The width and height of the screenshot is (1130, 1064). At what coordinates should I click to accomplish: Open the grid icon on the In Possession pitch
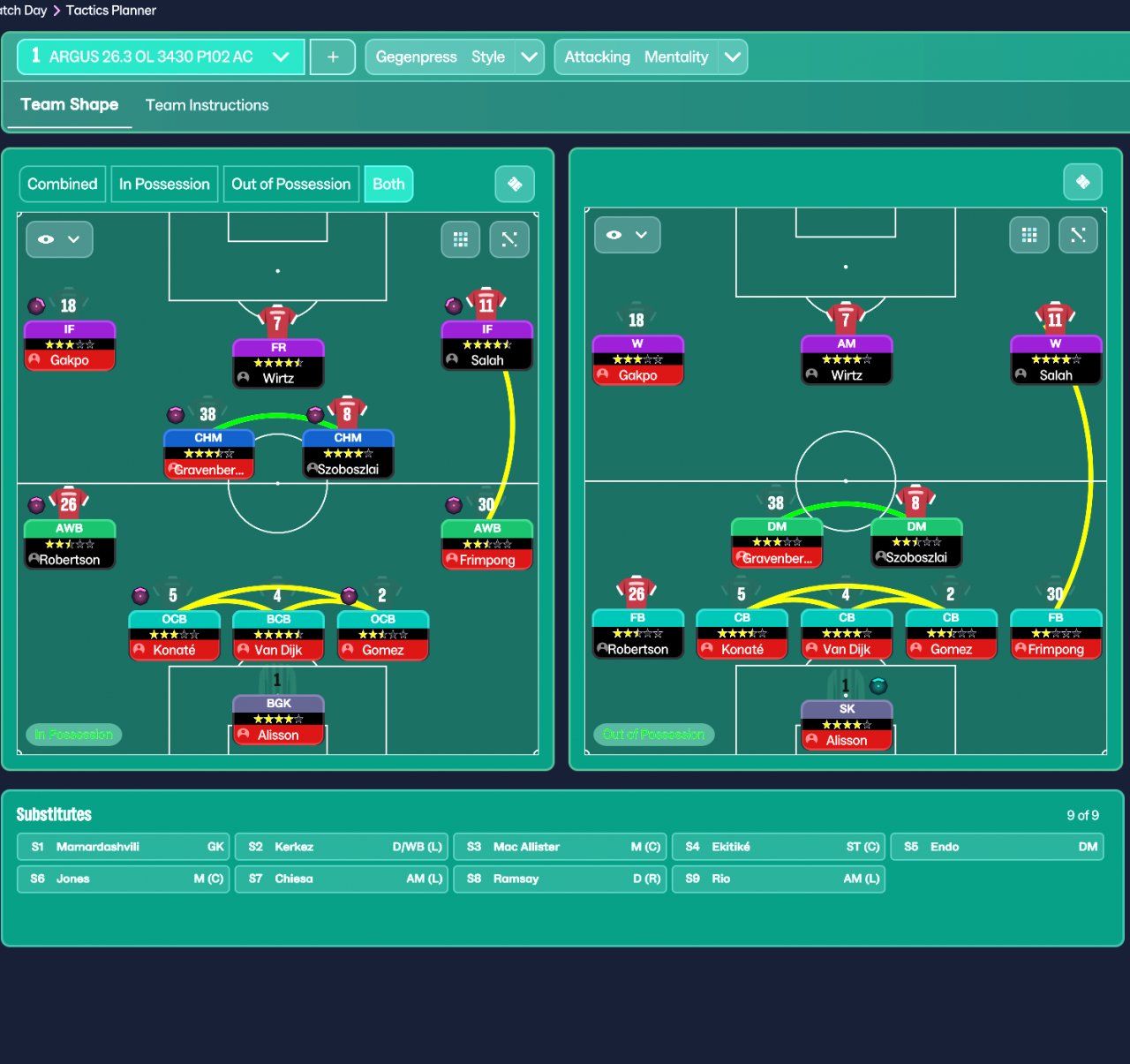[461, 239]
